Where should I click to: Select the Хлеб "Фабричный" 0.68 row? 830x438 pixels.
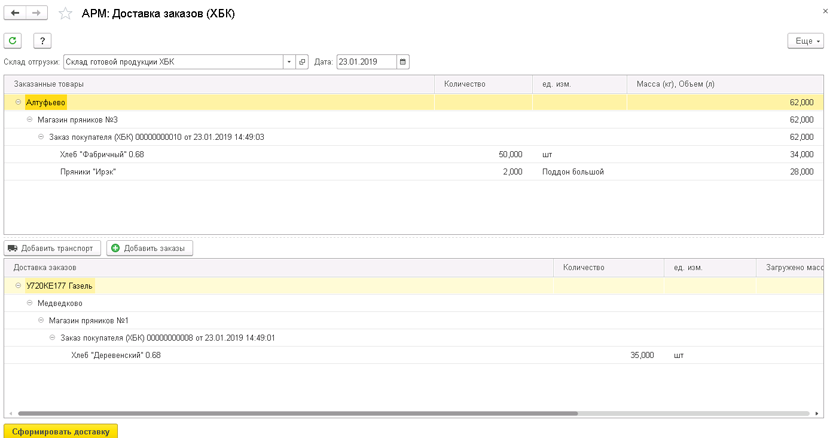(413, 154)
